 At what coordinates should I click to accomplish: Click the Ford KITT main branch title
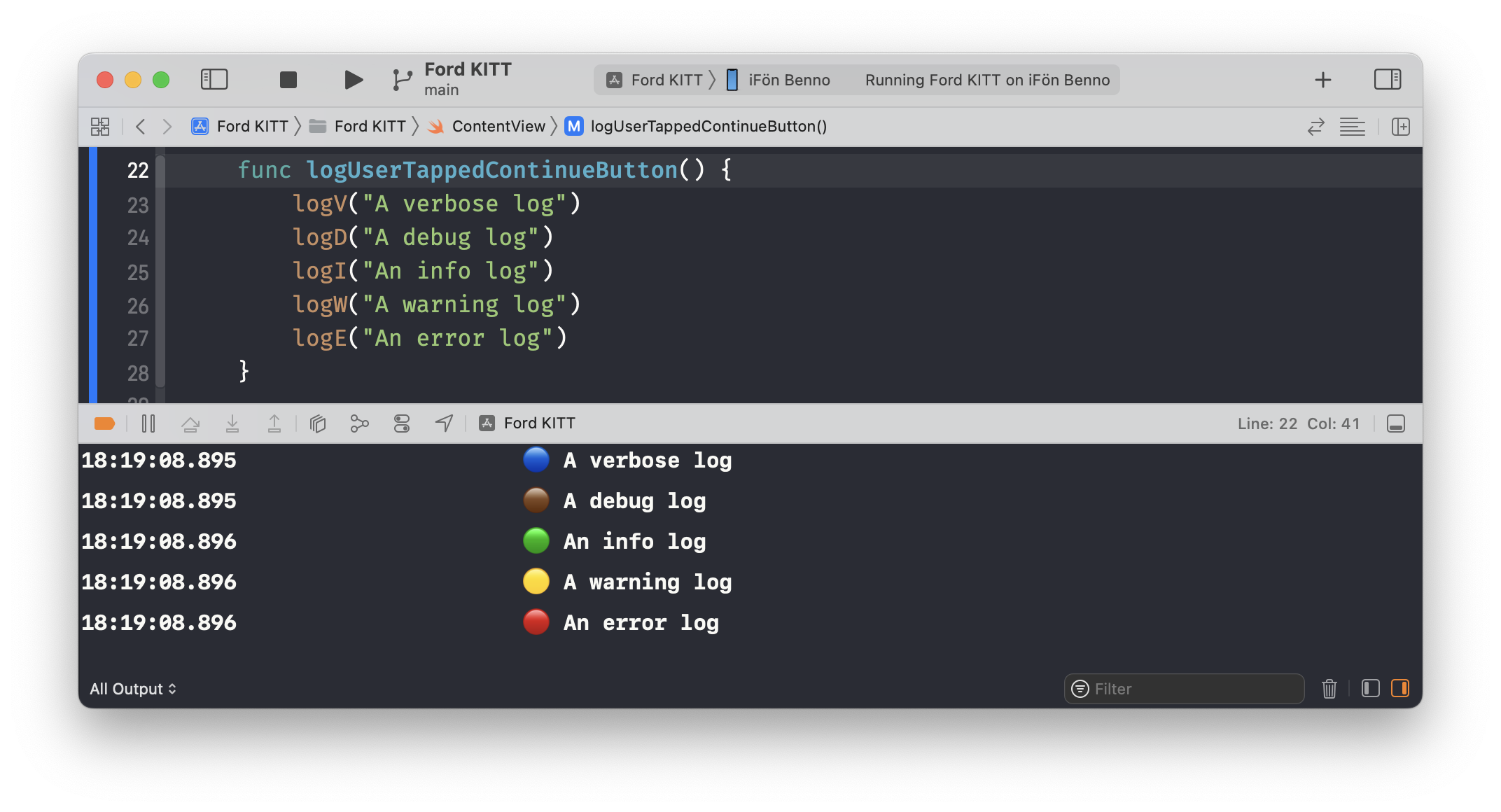point(468,79)
